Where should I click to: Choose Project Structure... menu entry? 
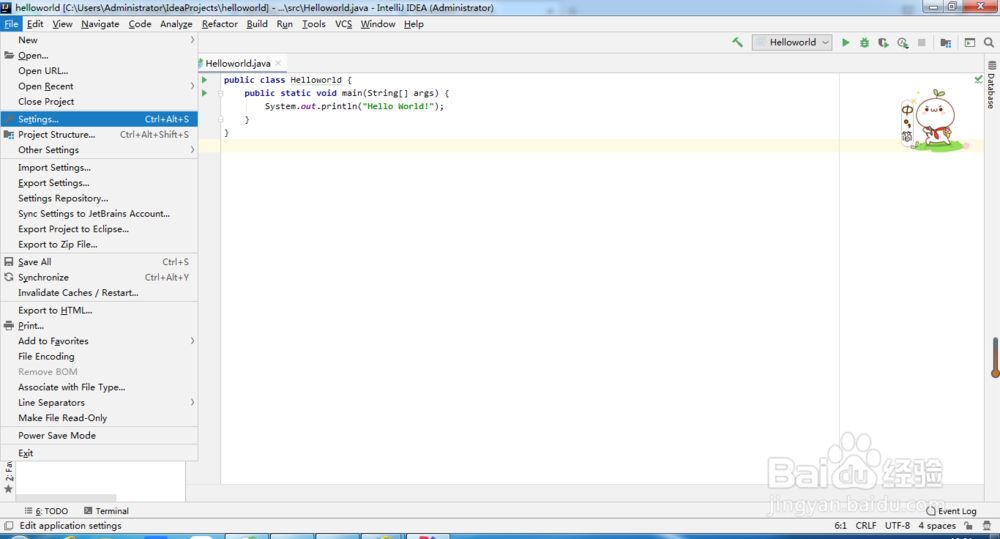(x=99, y=135)
